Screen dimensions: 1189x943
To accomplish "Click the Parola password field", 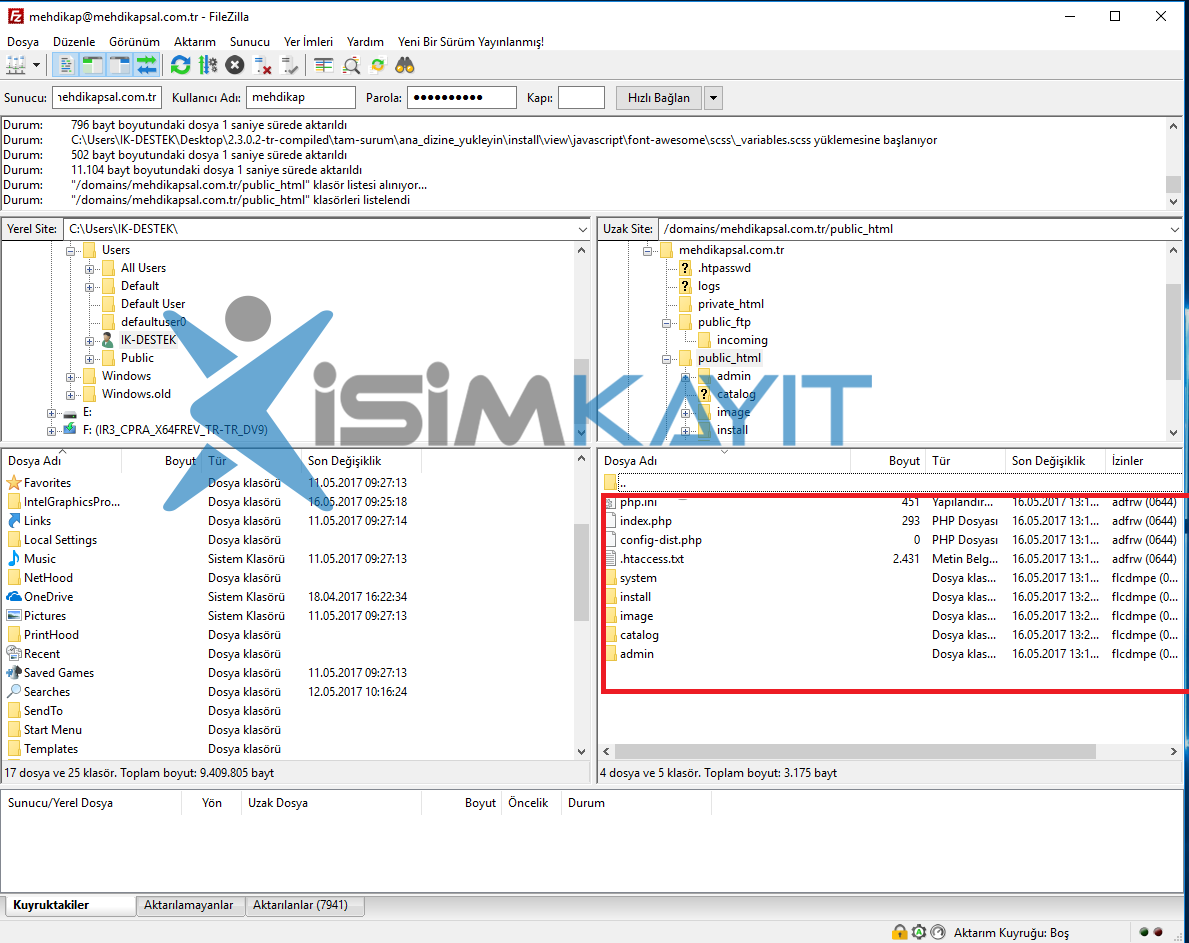I will (x=462, y=97).
